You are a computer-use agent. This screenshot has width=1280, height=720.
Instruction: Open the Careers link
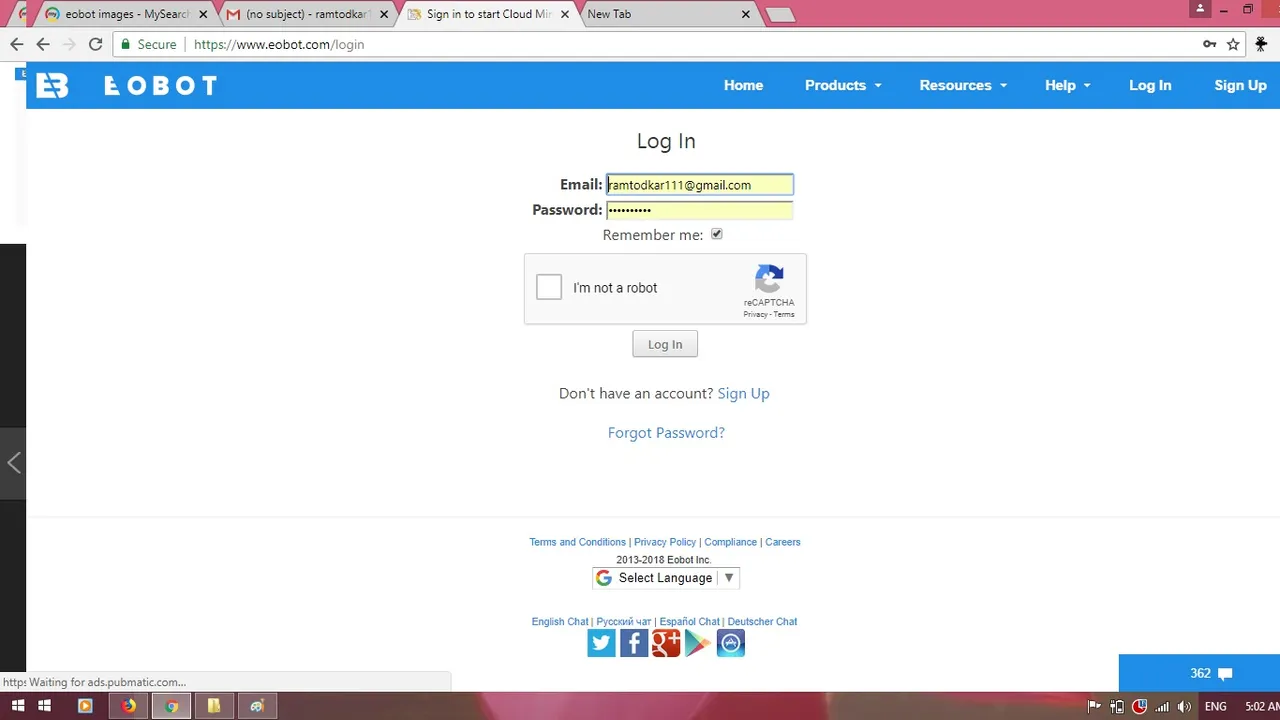pos(783,542)
